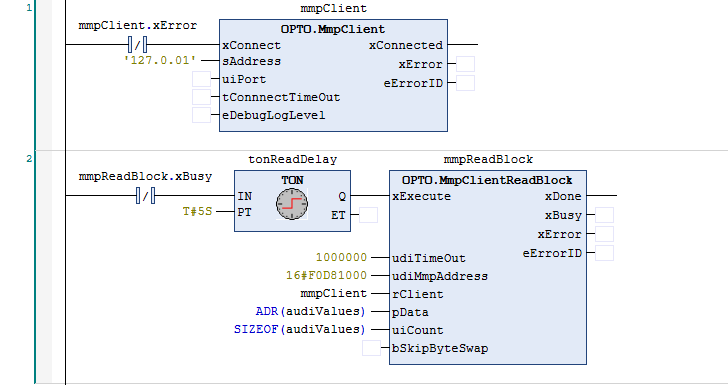Click the mmpClient.xError contact label

point(137,26)
